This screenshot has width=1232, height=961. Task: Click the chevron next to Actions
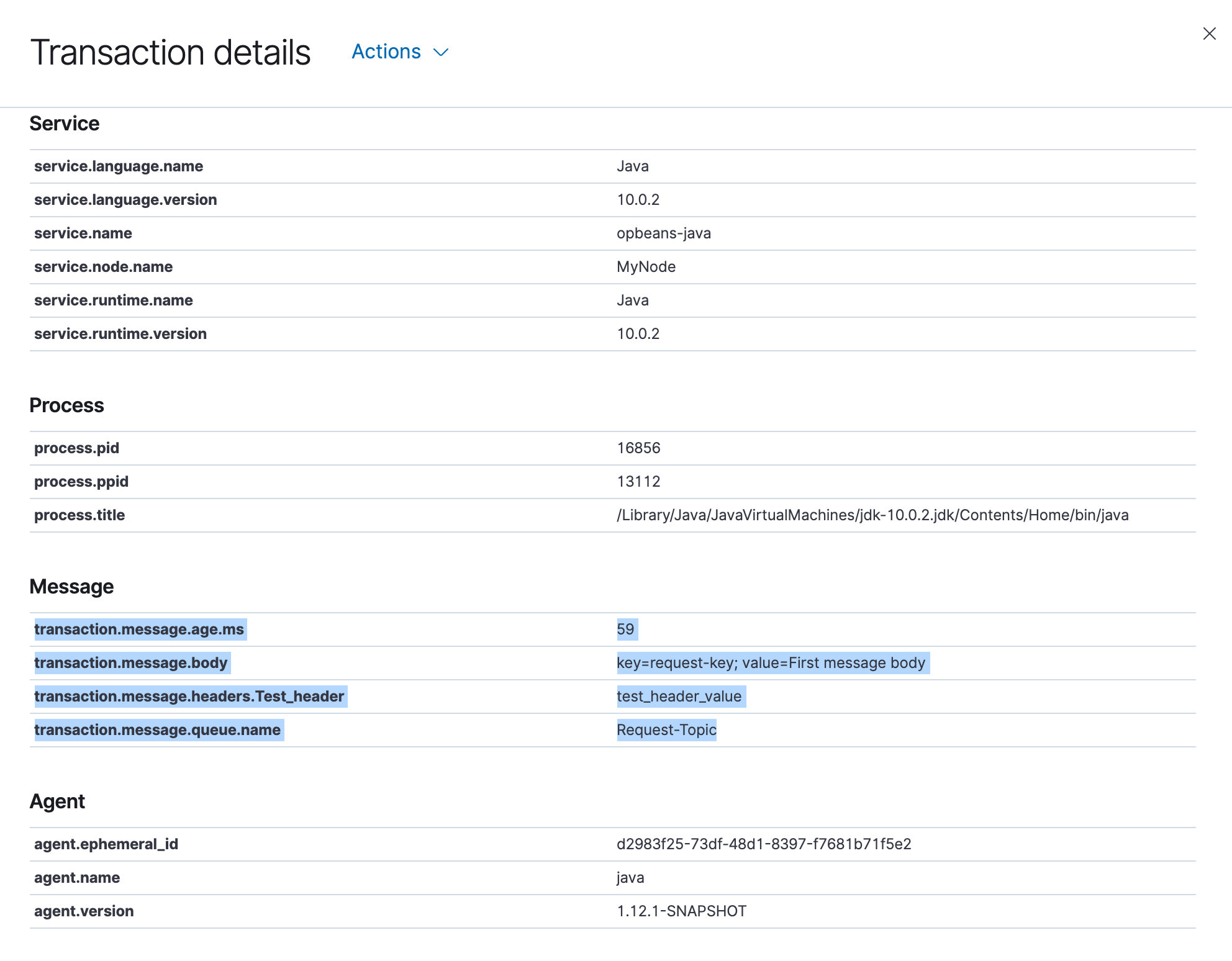441,52
